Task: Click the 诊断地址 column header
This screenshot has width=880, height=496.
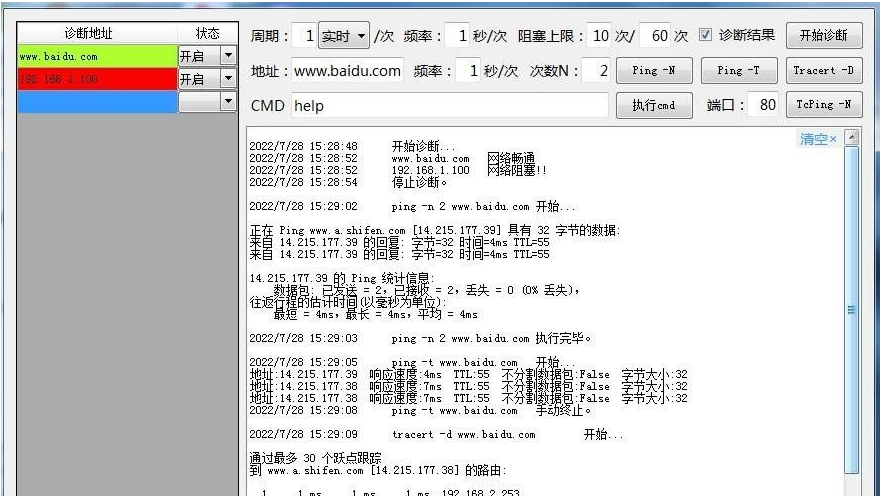Action: pyautogui.click(x=97, y=33)
